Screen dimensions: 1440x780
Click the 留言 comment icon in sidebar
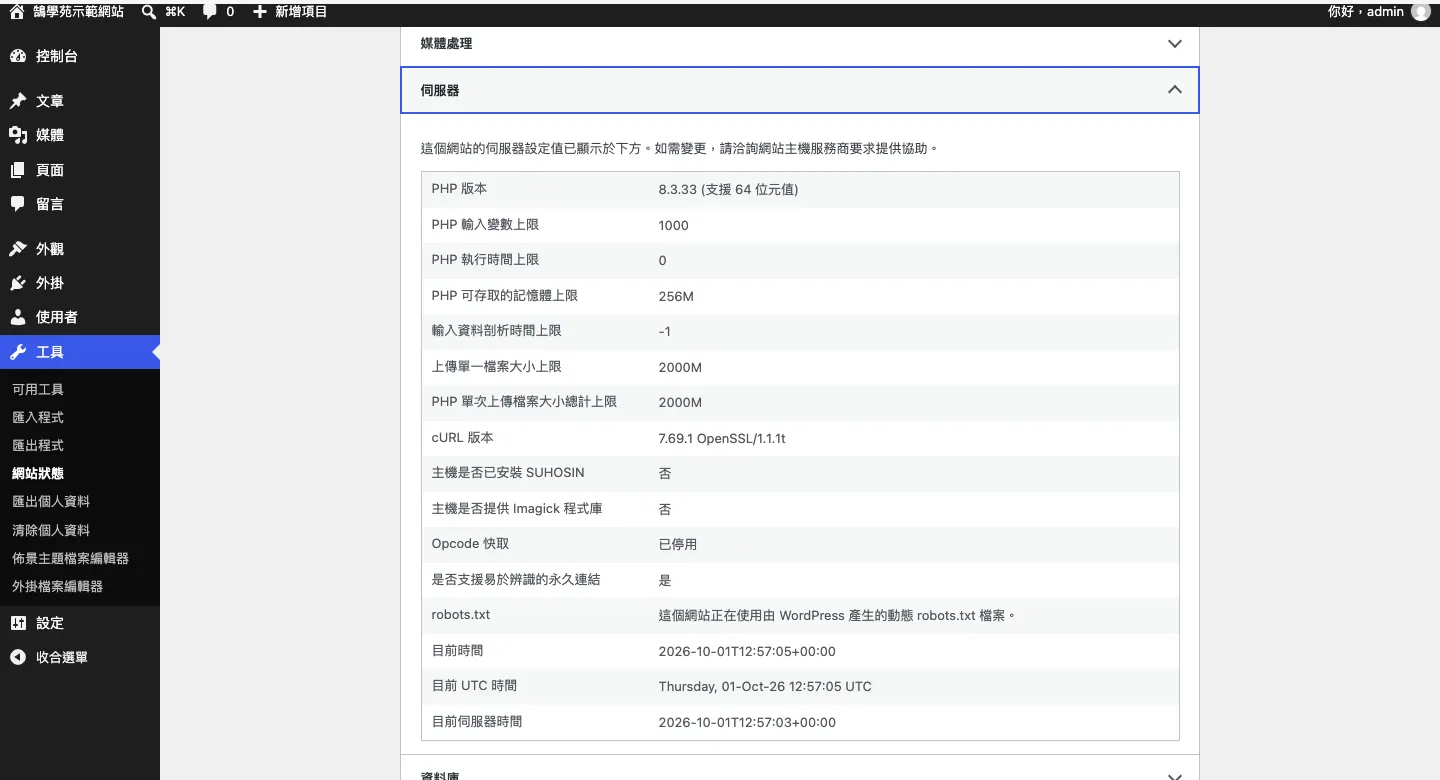point(18,204)
